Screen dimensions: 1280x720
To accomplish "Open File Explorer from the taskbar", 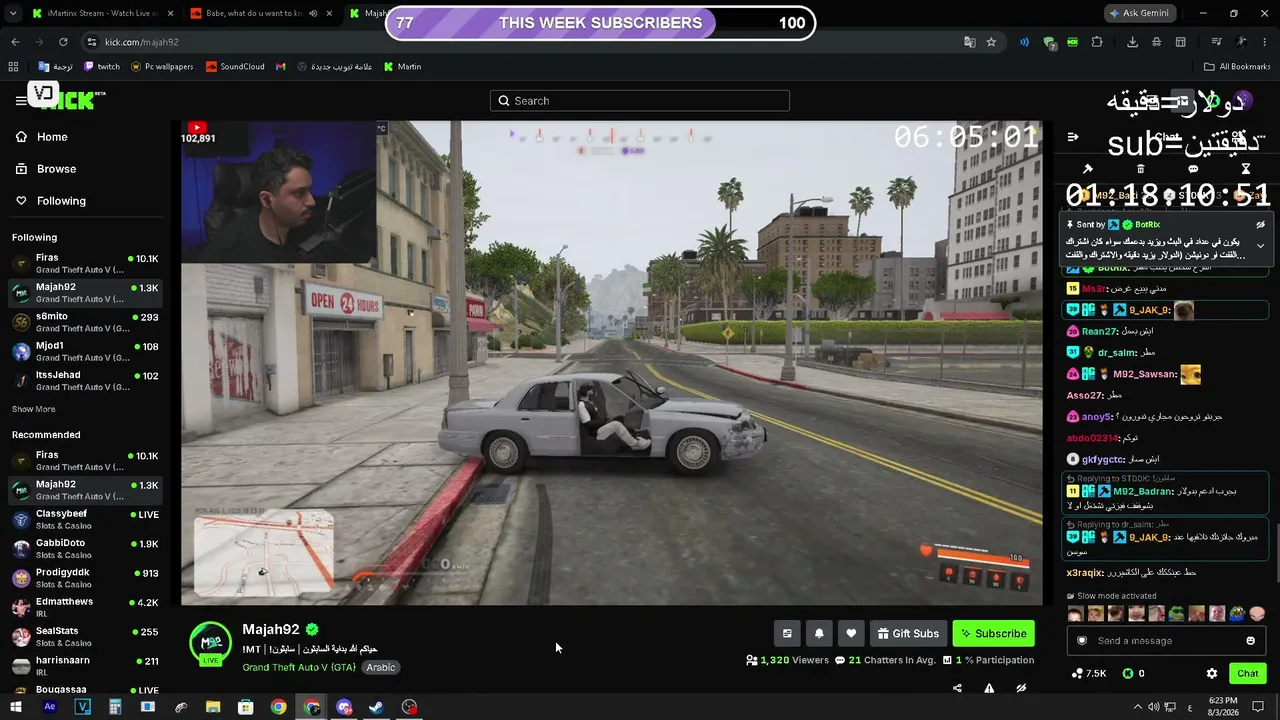I will pos(213,707).
